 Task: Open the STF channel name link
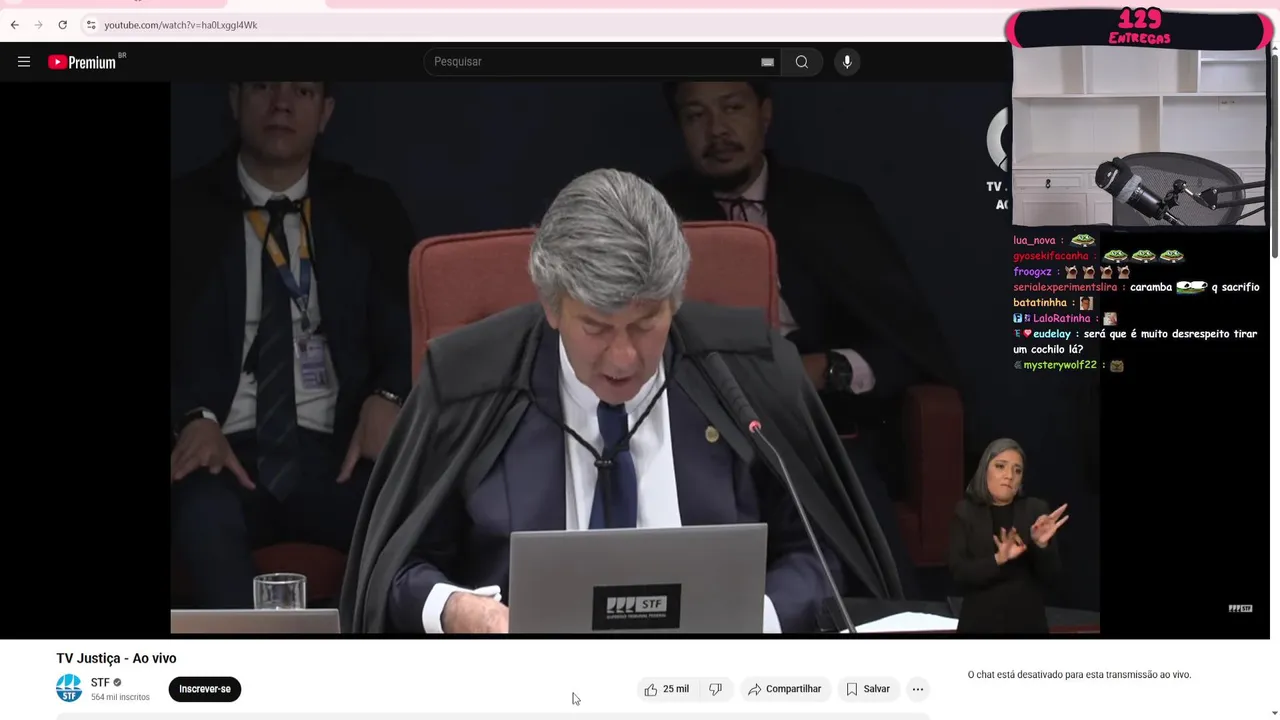100,683
